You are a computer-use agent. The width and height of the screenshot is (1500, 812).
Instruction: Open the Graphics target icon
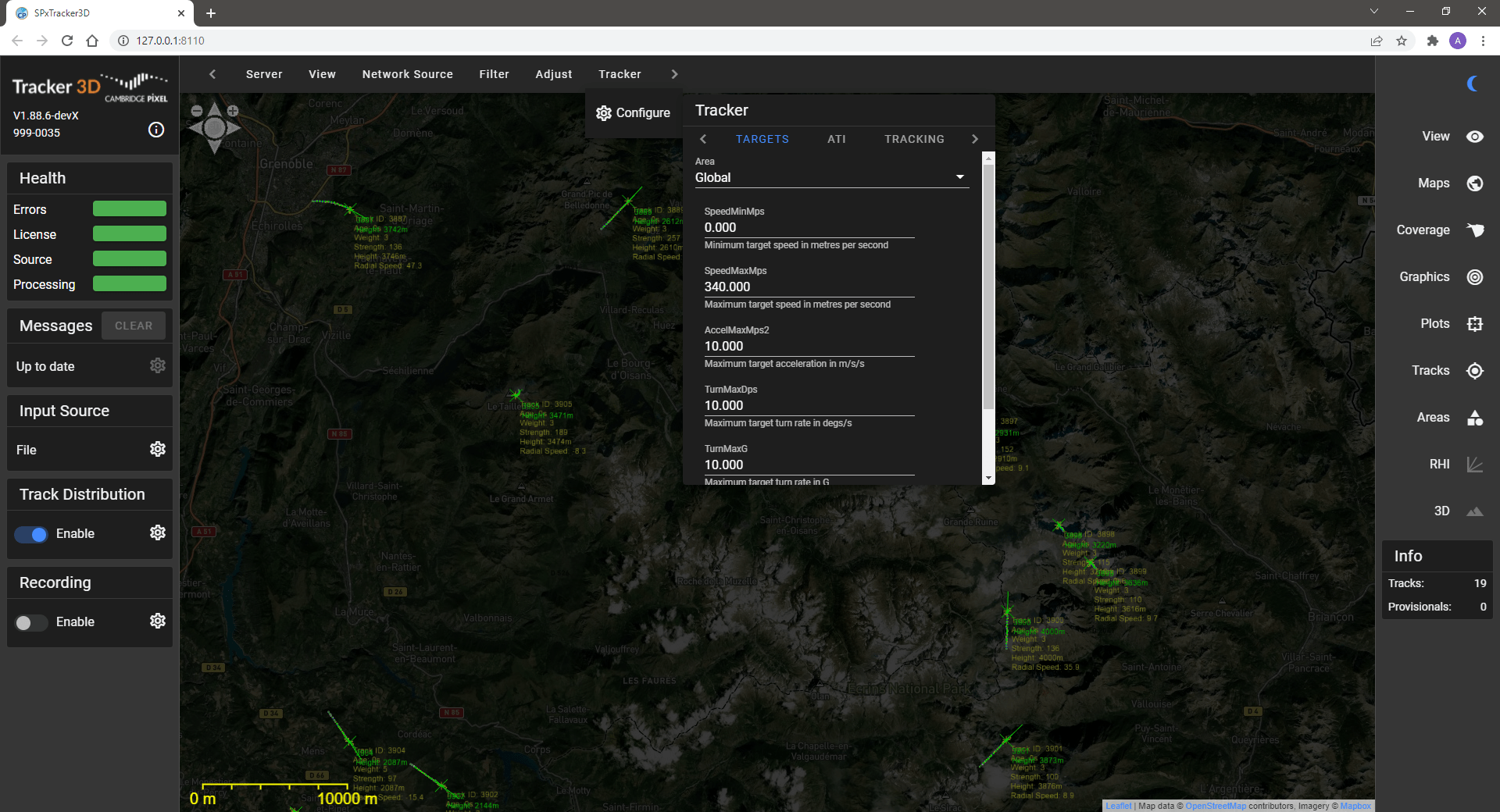pos(1474,277)
